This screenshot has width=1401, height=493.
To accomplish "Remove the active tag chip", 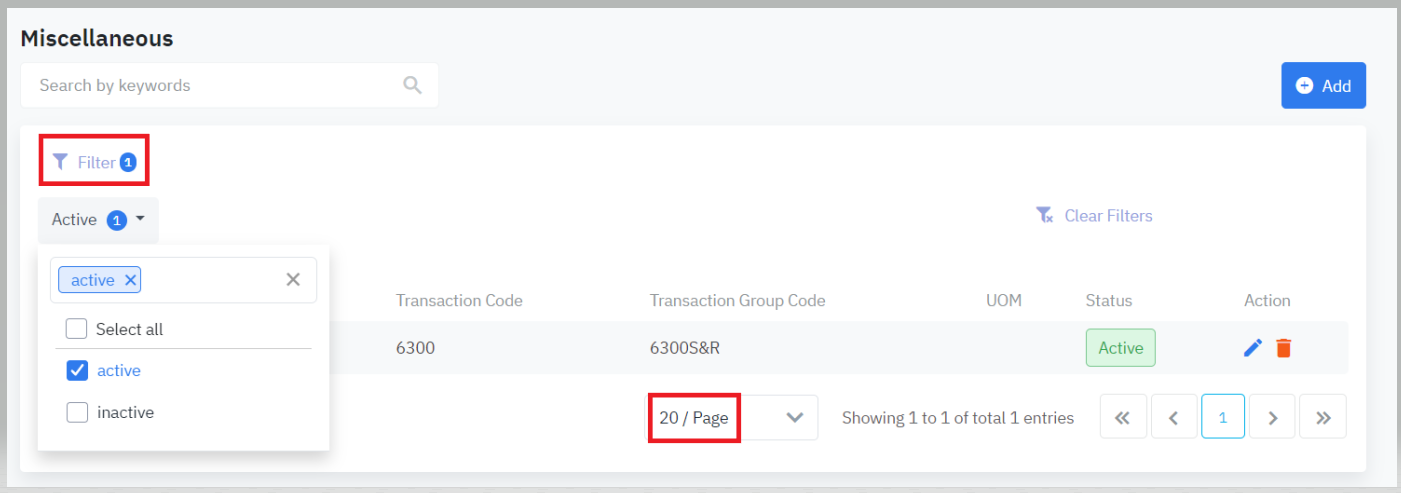I will [130, 280].
